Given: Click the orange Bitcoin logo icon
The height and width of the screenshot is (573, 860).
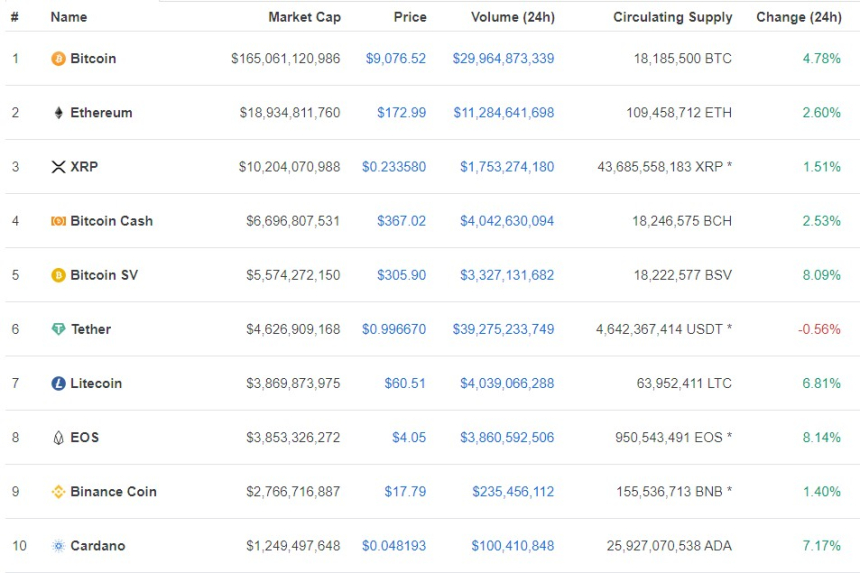Looking at the screenshot, I should (x=58, y=59).
